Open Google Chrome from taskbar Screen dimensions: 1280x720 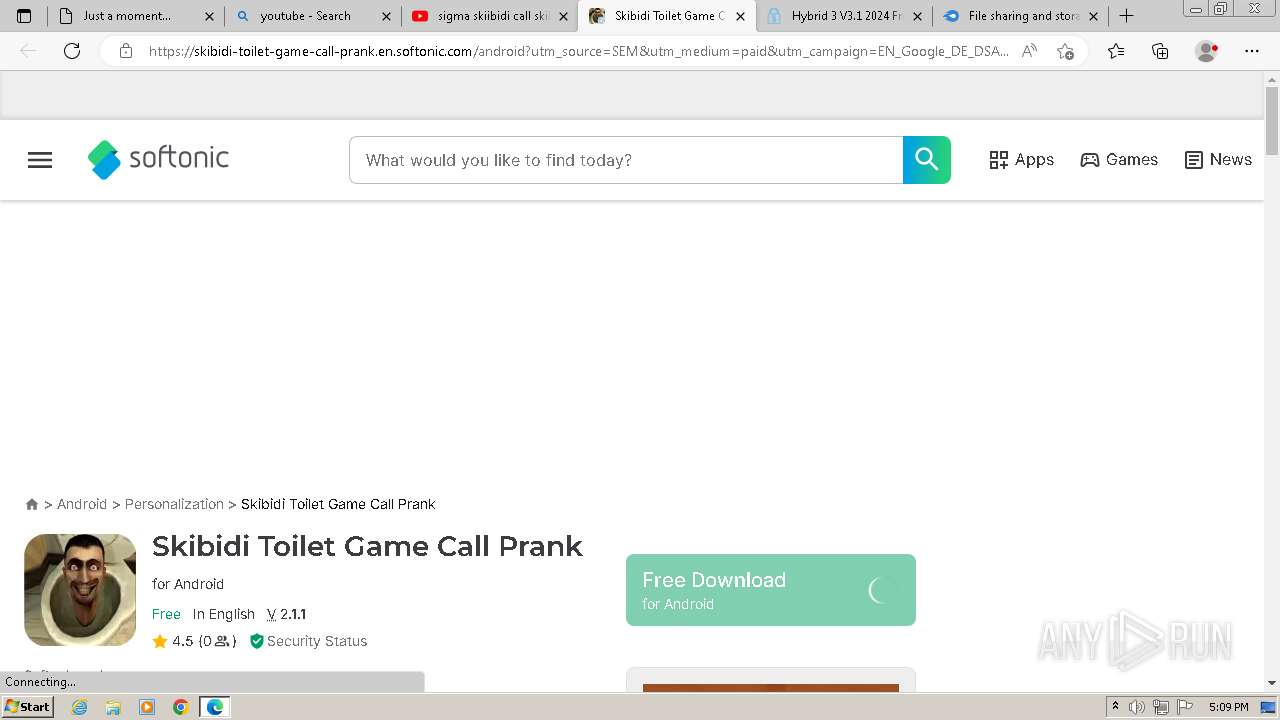[181, 707]
